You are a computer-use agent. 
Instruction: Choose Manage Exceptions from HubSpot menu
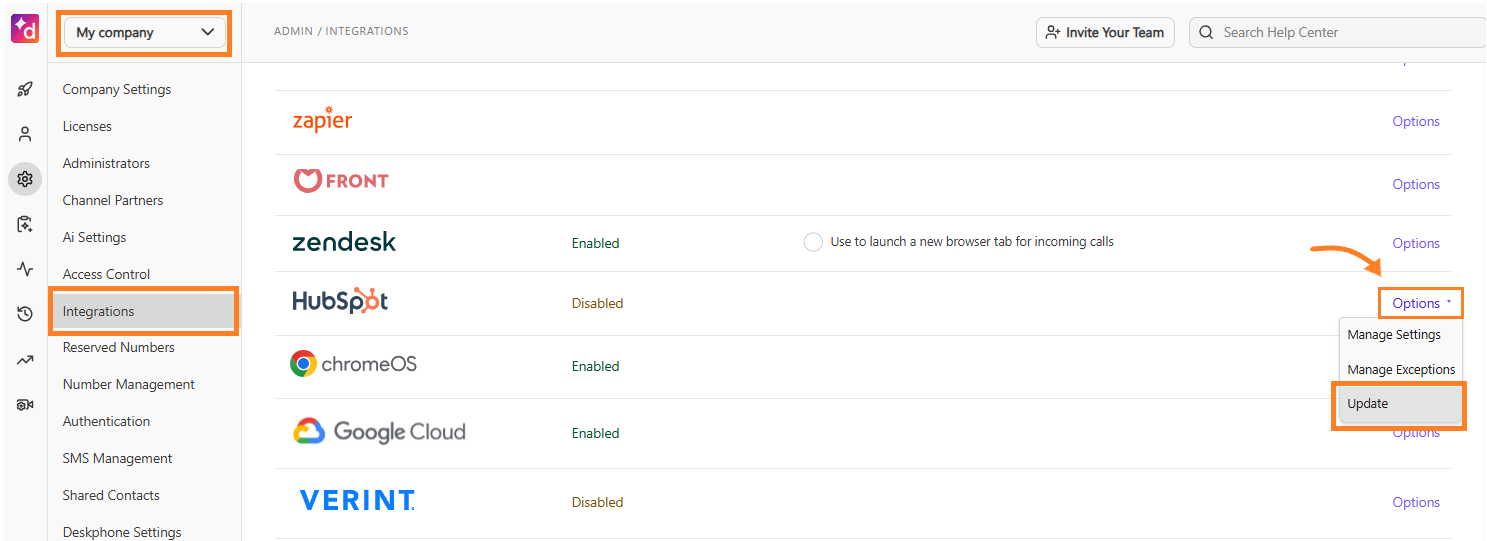pos(1400,369)
